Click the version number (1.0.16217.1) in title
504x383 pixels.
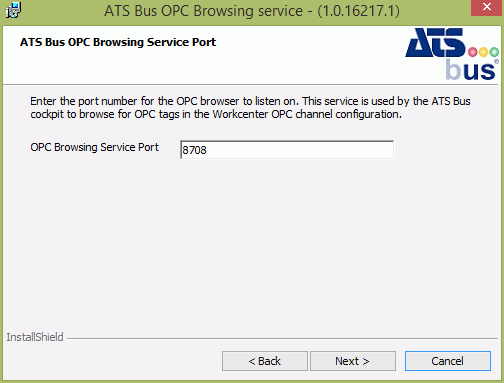(x=358, y=11)
